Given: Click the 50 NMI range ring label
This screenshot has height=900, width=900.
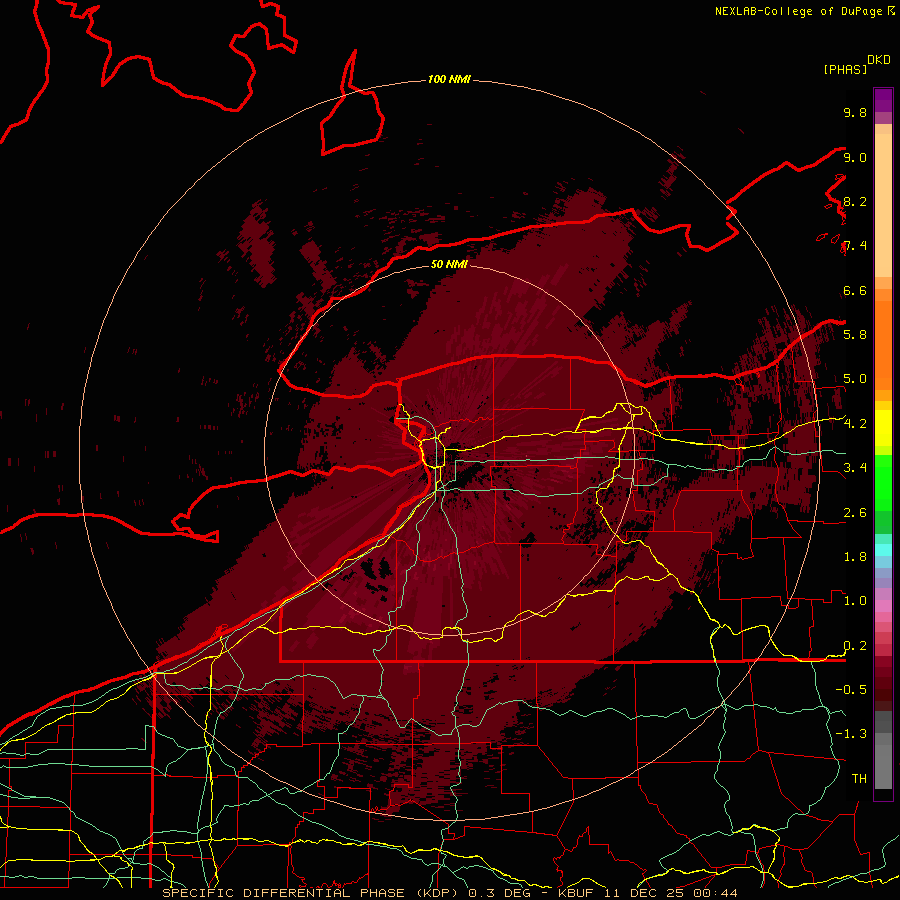Looking at the screenshot, I should 449,264.
